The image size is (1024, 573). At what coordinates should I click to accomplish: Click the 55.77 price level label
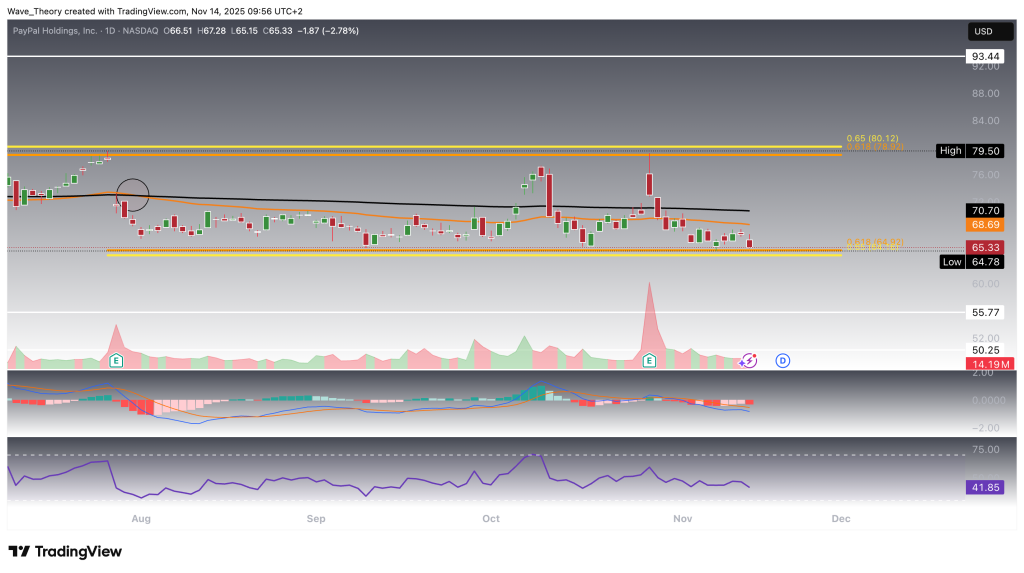pyautogui.click(x=984, y=313)
